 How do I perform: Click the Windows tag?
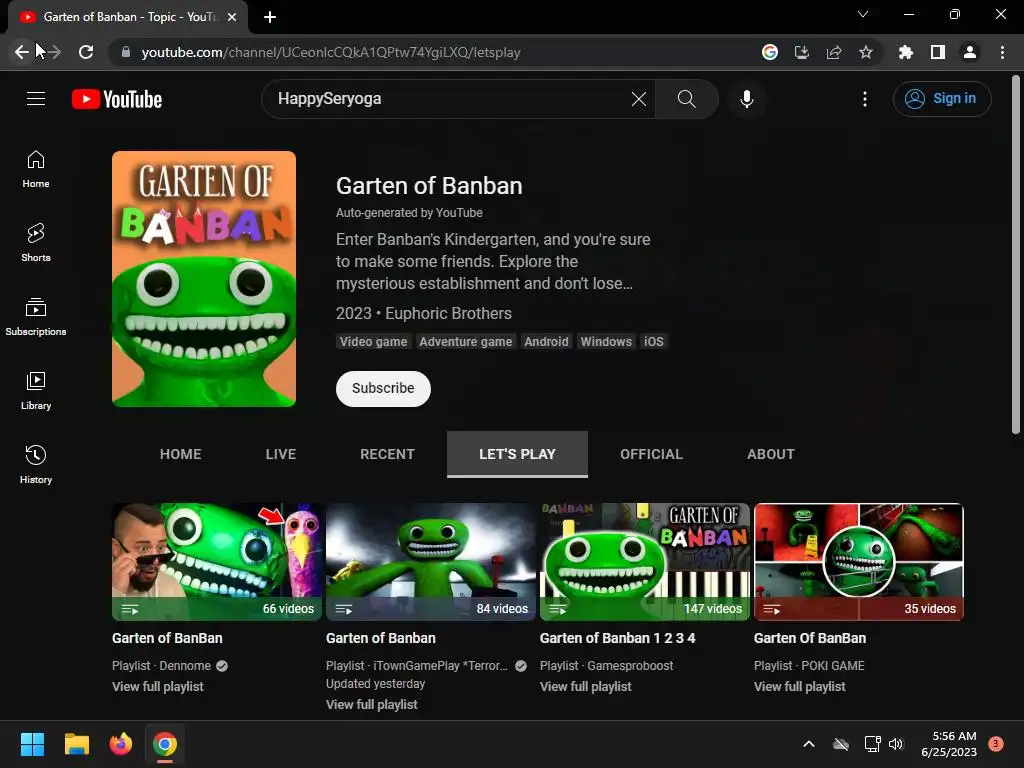click(x=606, y=342)
